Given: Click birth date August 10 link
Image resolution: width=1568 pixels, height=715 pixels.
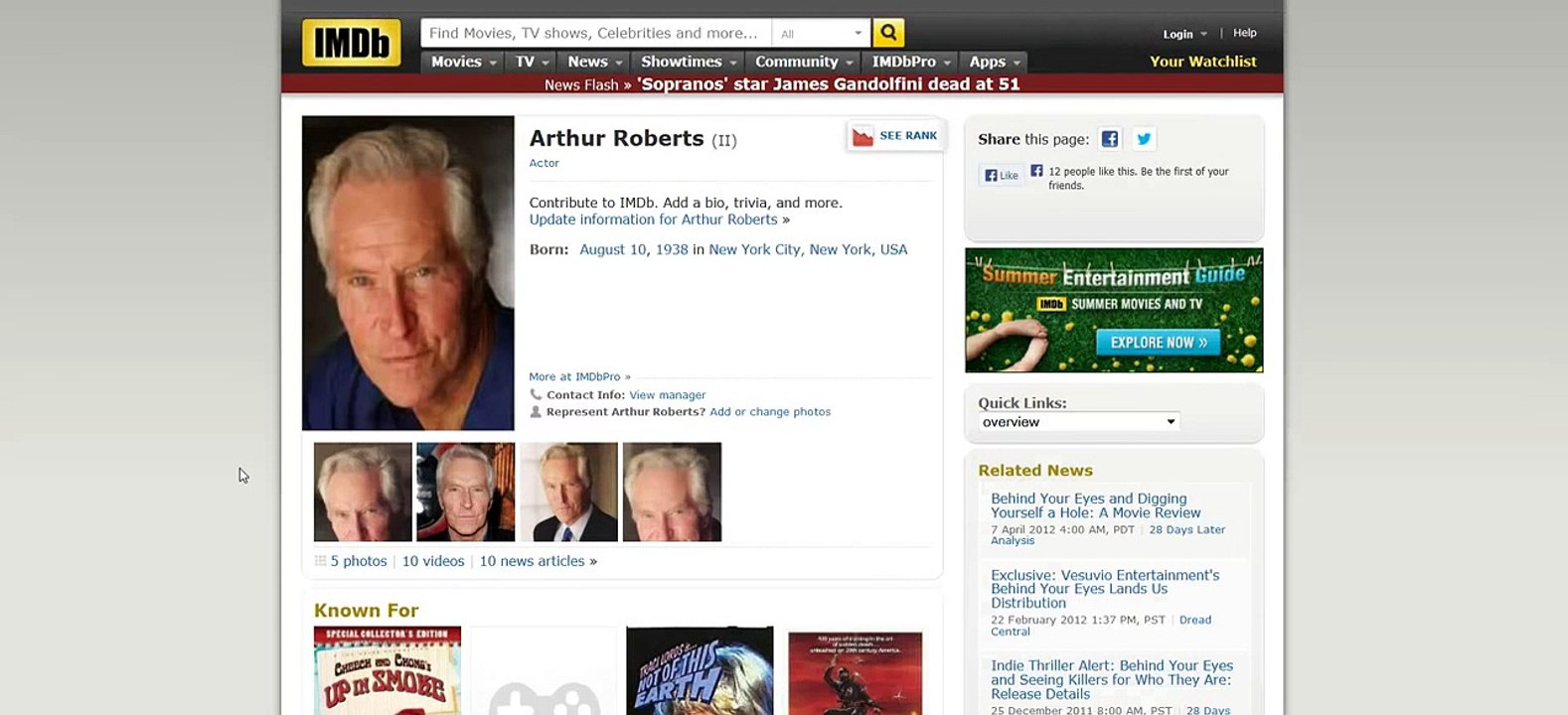Looking at the screenshot, I should coord(613,249).
